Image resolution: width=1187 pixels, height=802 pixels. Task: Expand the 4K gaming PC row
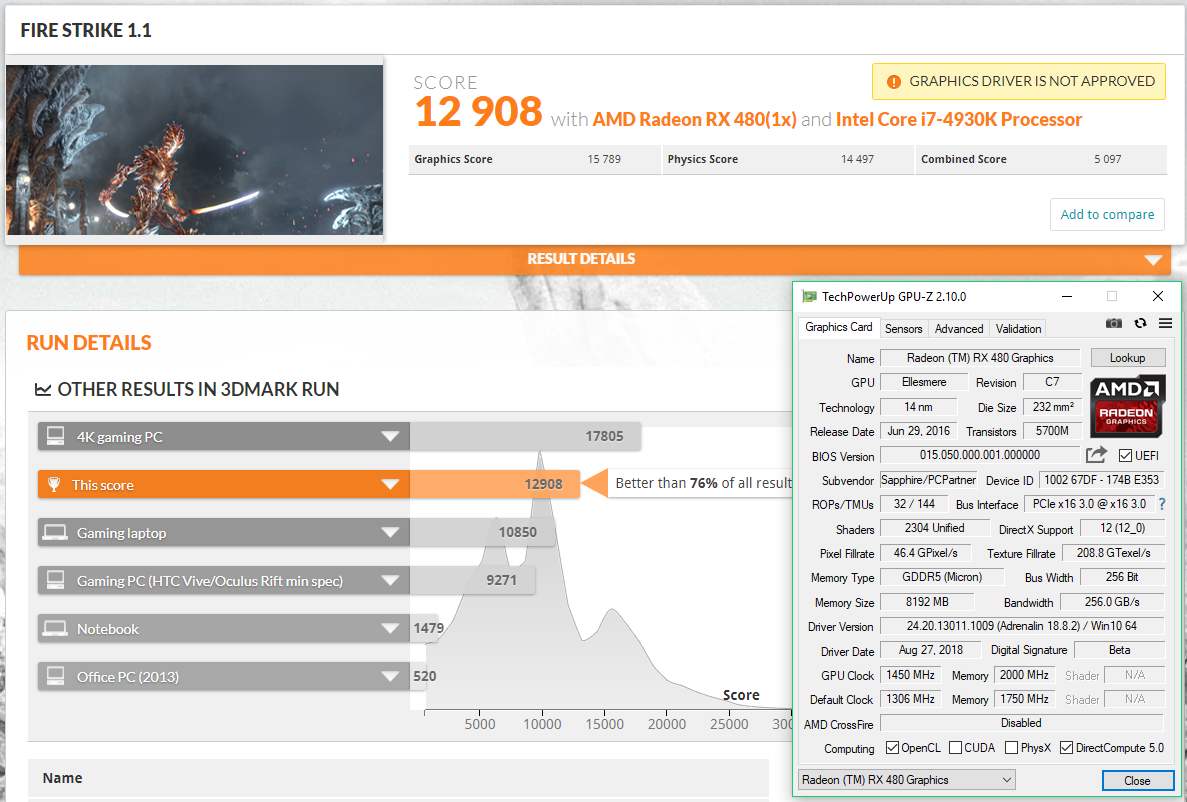coord(390,436)
